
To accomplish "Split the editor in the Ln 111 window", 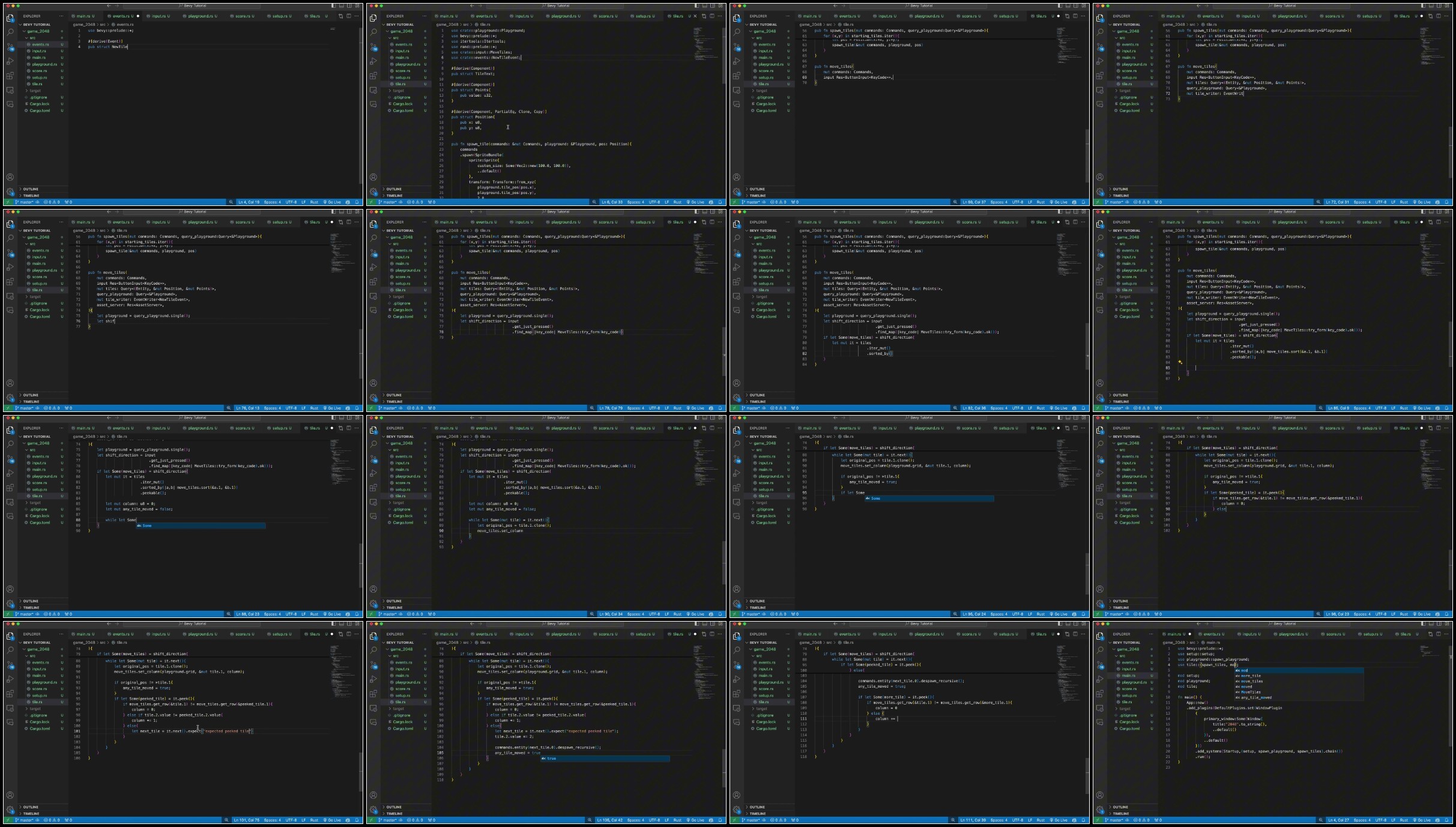I will 1075,634.
